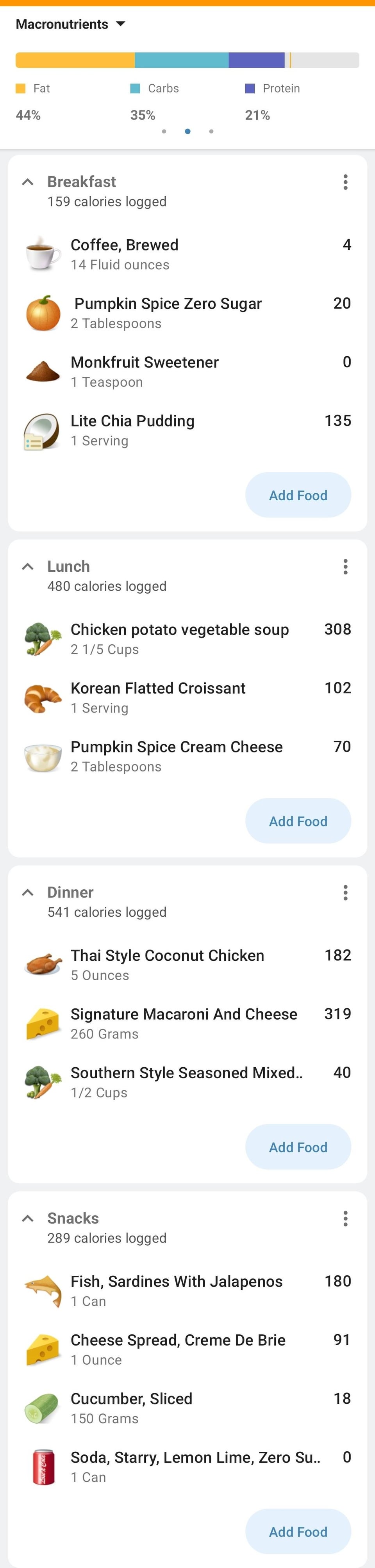Go to the third summary page dot
This screenshot has width=375, height=1568.
tap(211, 132)
